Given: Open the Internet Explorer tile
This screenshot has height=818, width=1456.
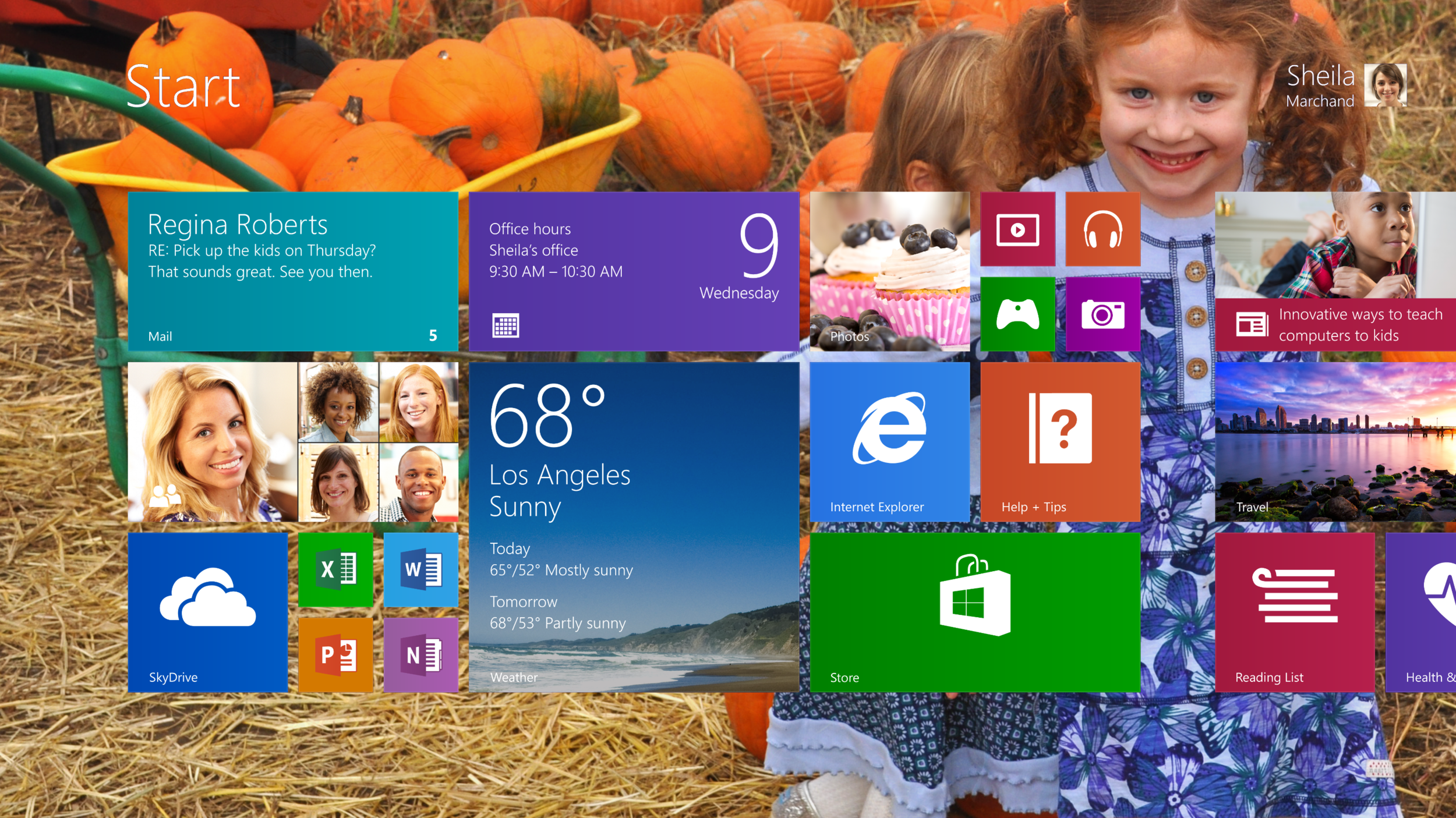Looking at the screenshot, I should pos(889,442).
